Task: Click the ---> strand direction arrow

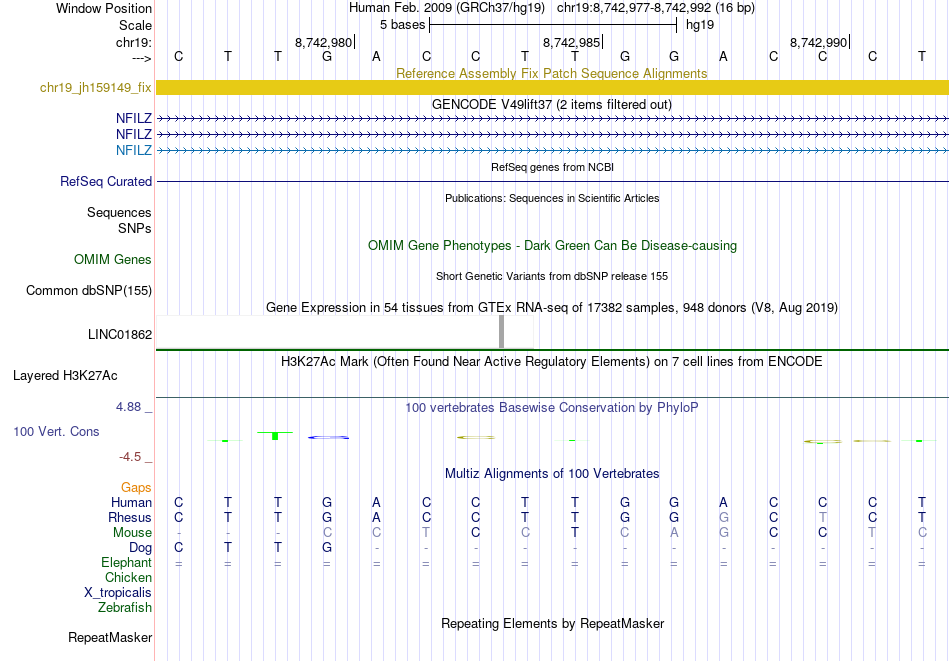Action: 142,58
